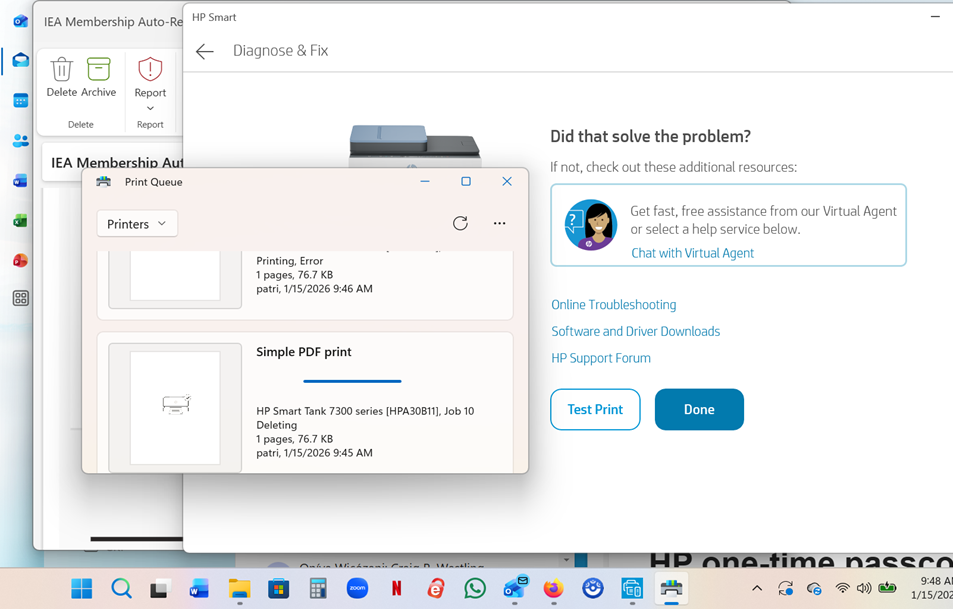Switch to Outlook via the taskbar icon
The image size is (953, 609).
click(x=515, y=587)
